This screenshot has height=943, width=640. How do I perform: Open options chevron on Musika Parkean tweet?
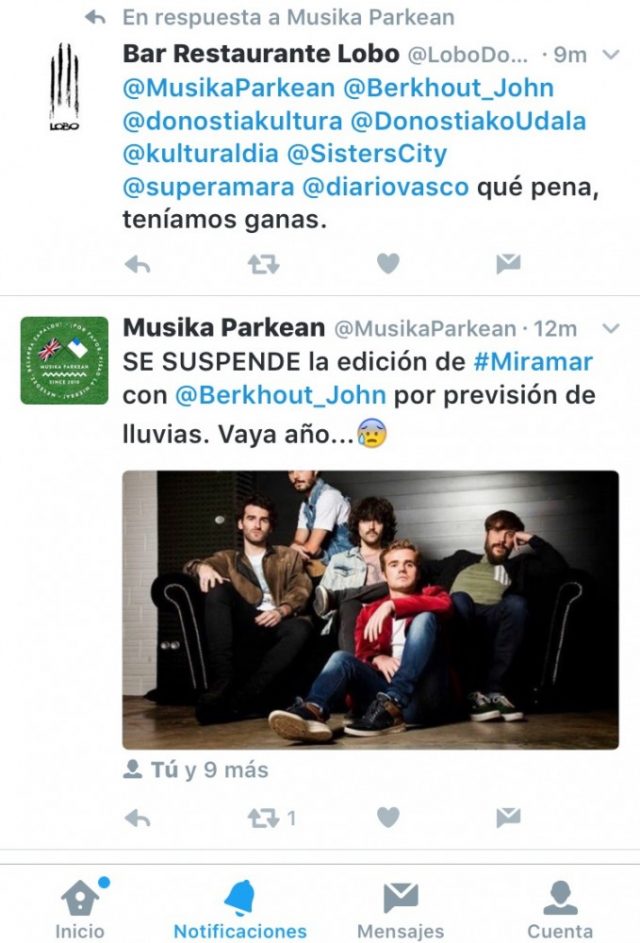[611, 328]
